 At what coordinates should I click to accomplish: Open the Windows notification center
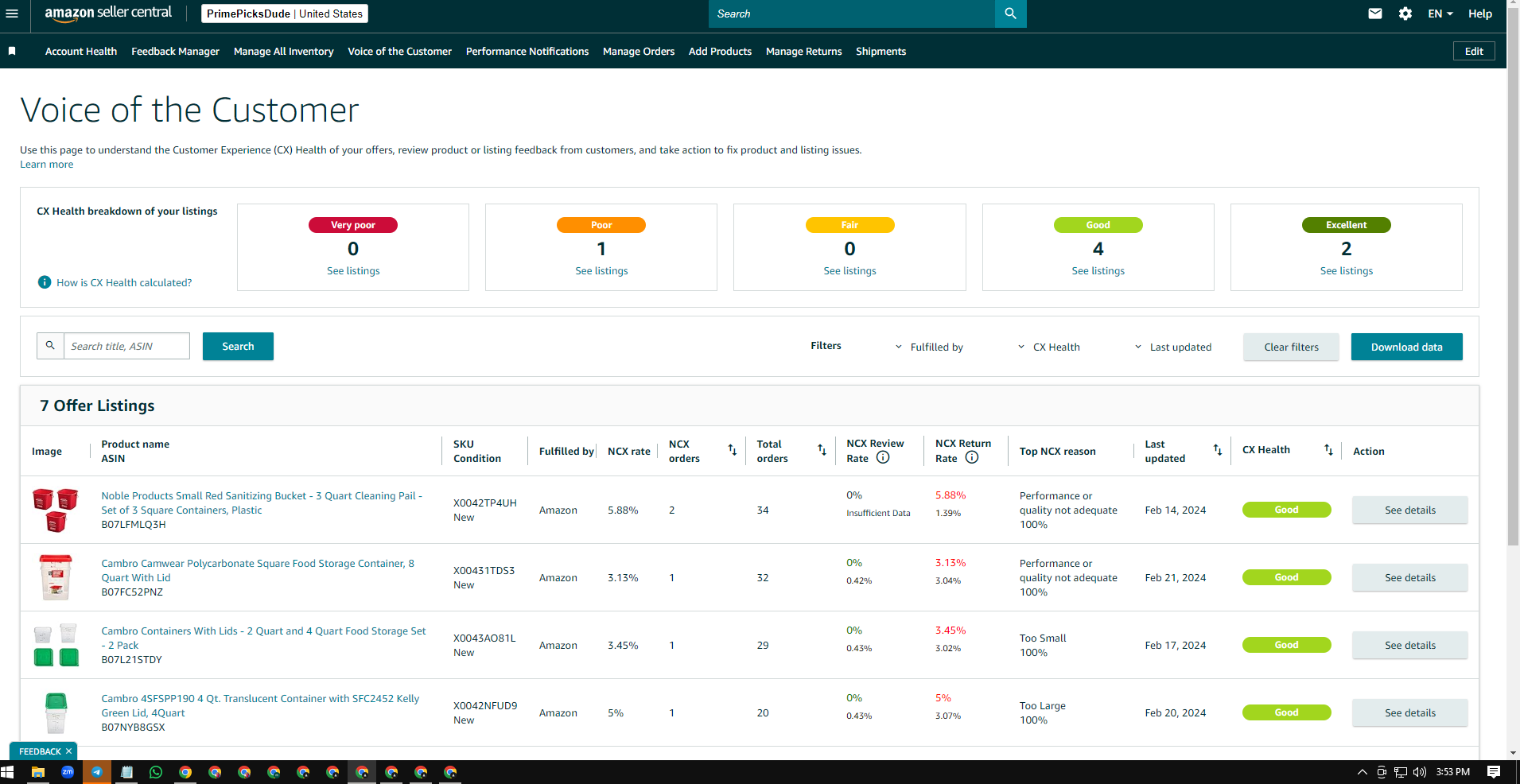1494,772
